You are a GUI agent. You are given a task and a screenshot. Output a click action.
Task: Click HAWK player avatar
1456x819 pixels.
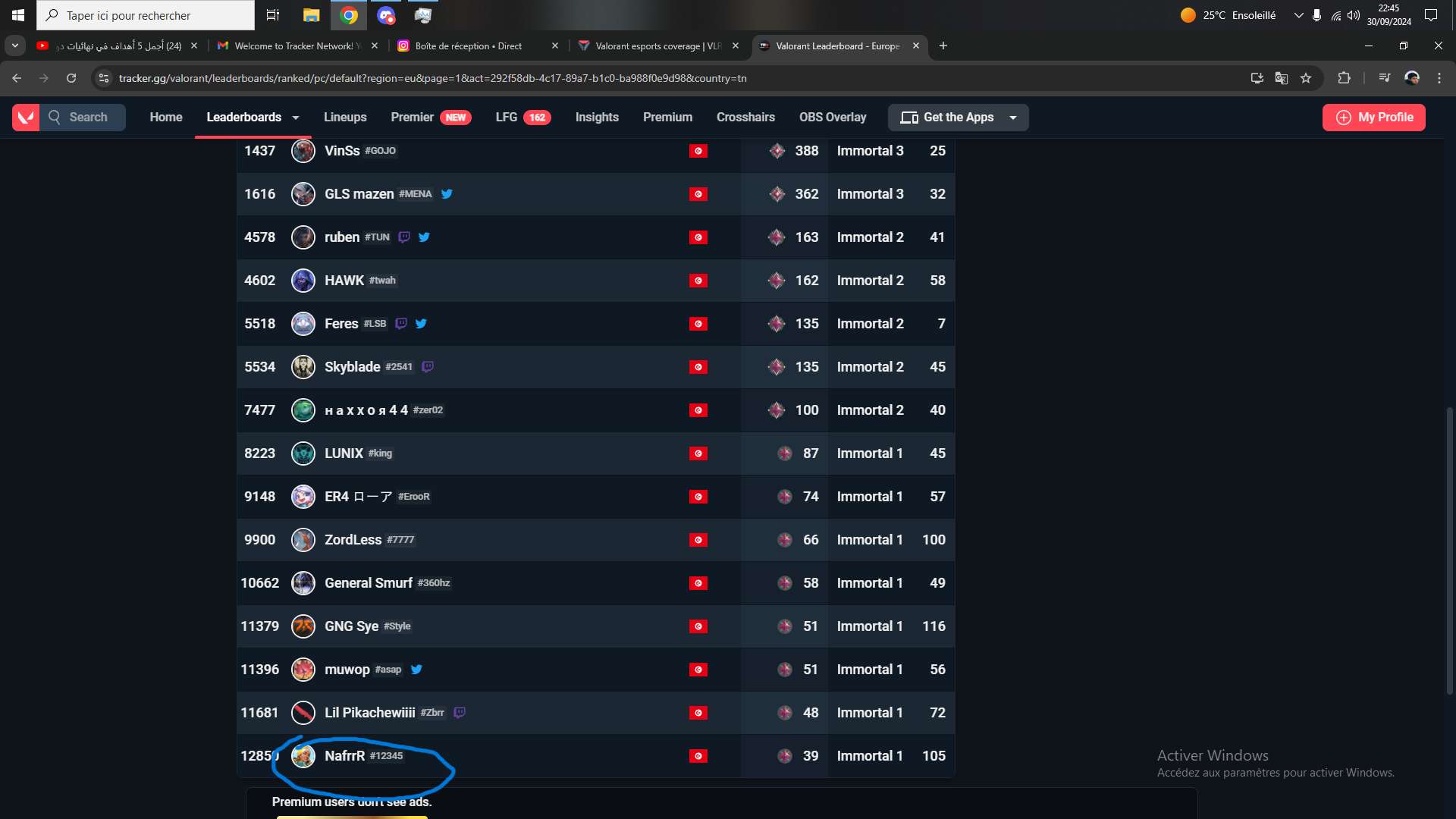[x=303, y=281]
